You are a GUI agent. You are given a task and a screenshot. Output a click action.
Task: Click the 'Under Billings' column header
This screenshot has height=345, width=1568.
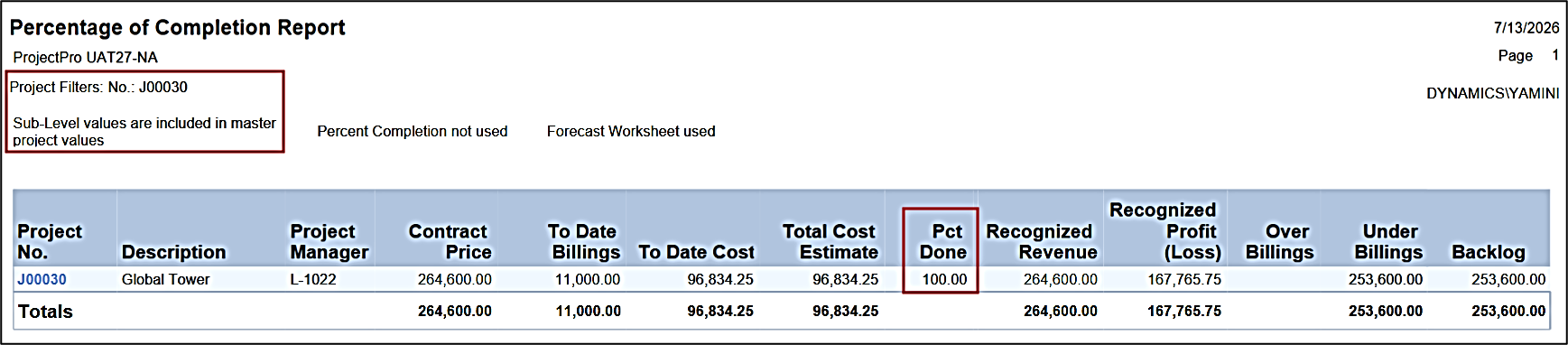click(1388, 242)
